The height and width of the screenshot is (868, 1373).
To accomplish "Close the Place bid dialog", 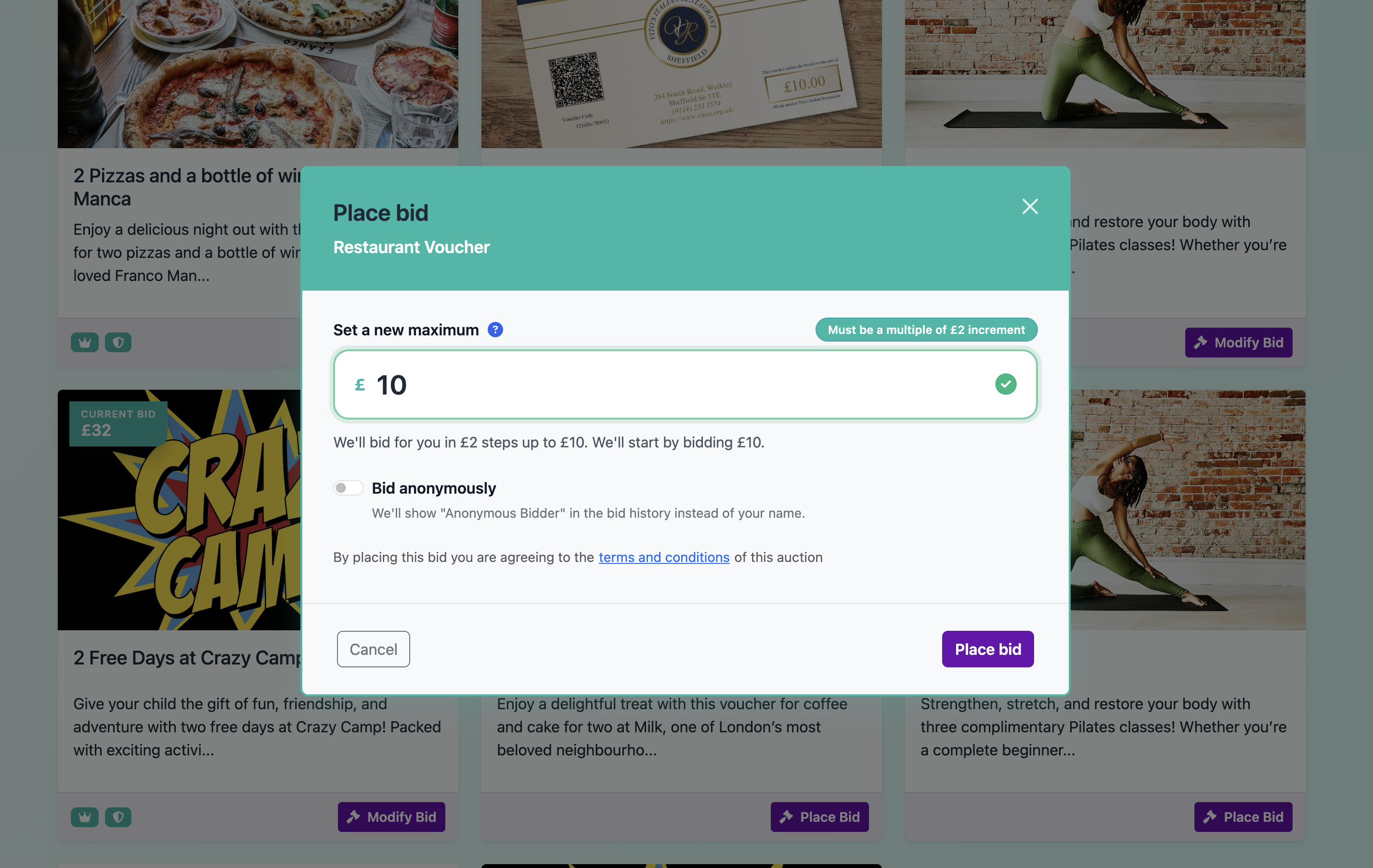I will [x=1030, y=207].
